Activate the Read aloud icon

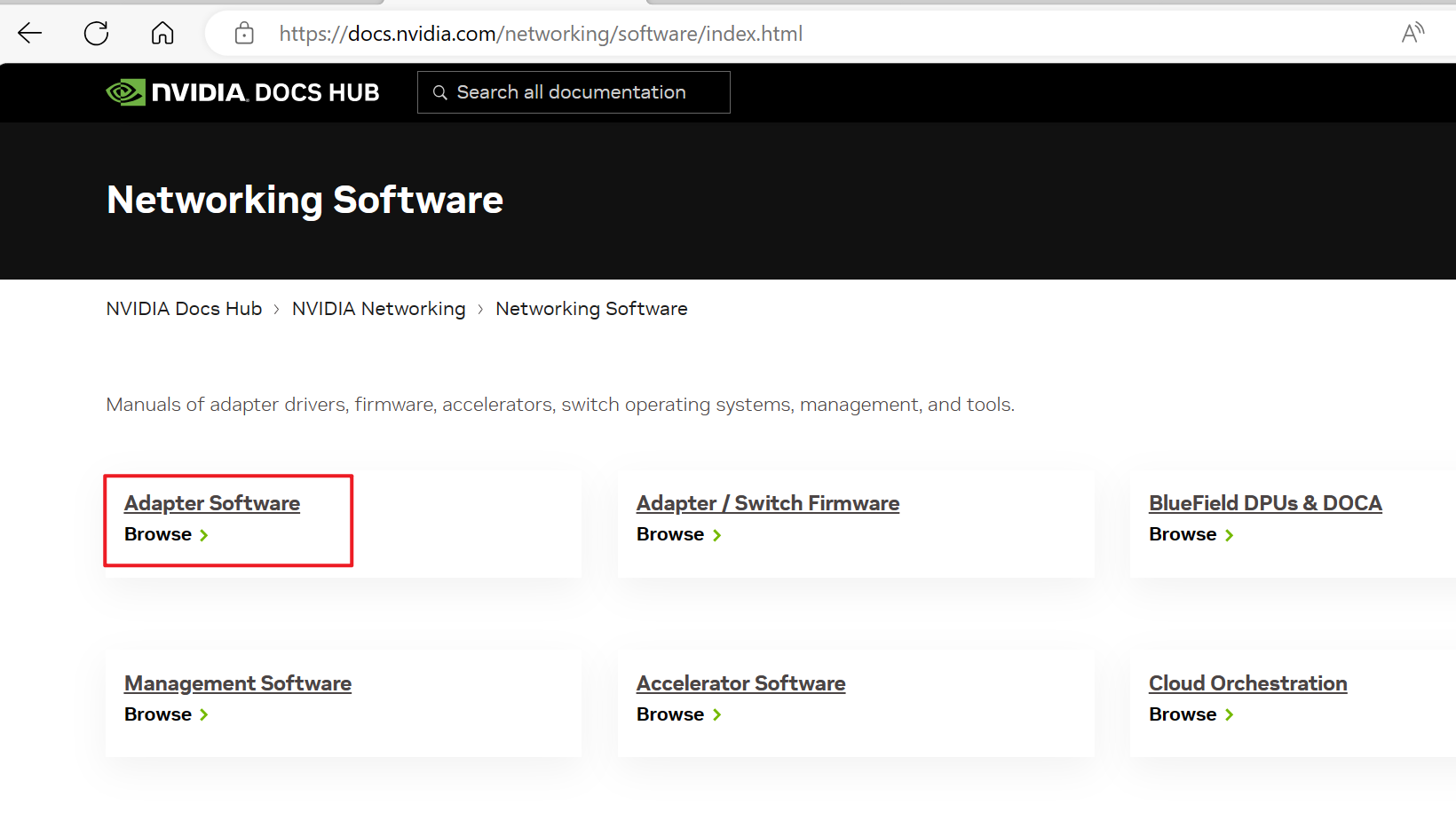pyautogui.click(x=1412, y=34)
